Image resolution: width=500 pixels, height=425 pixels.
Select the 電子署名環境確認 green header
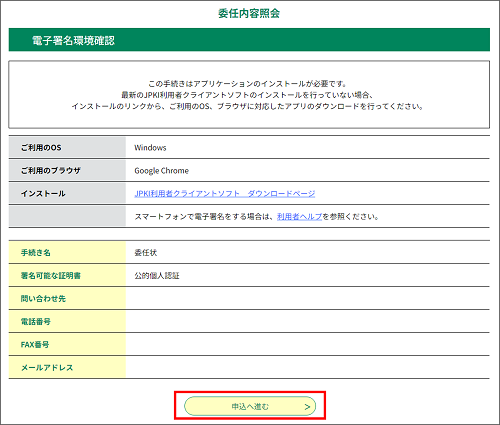249,40
